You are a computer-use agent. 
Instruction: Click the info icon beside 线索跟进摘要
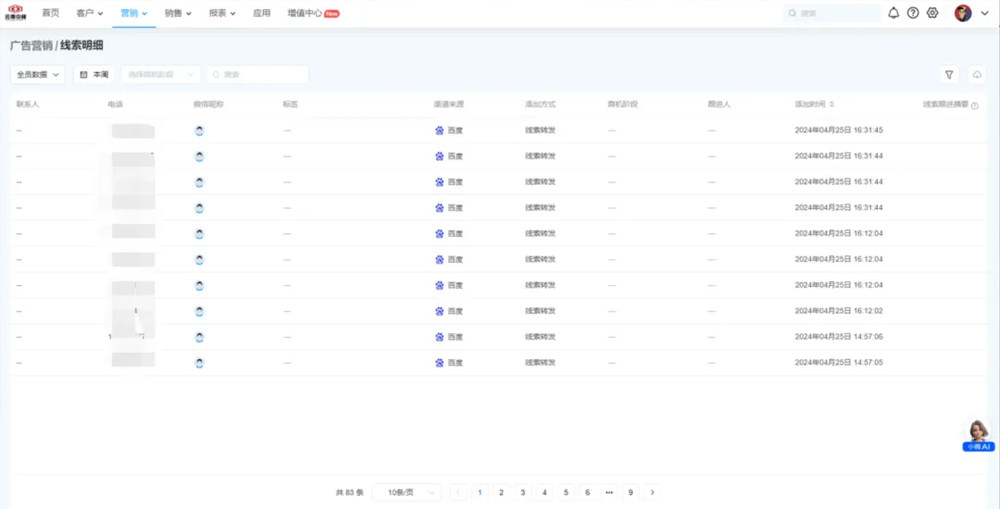pos(975,105)
